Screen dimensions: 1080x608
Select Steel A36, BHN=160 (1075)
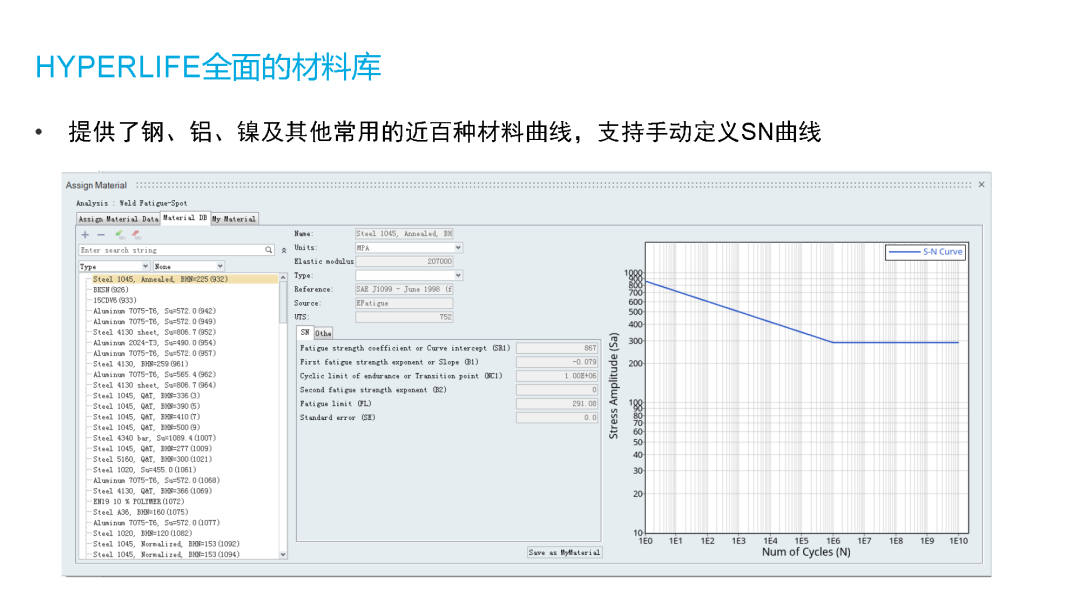point(141,512)
